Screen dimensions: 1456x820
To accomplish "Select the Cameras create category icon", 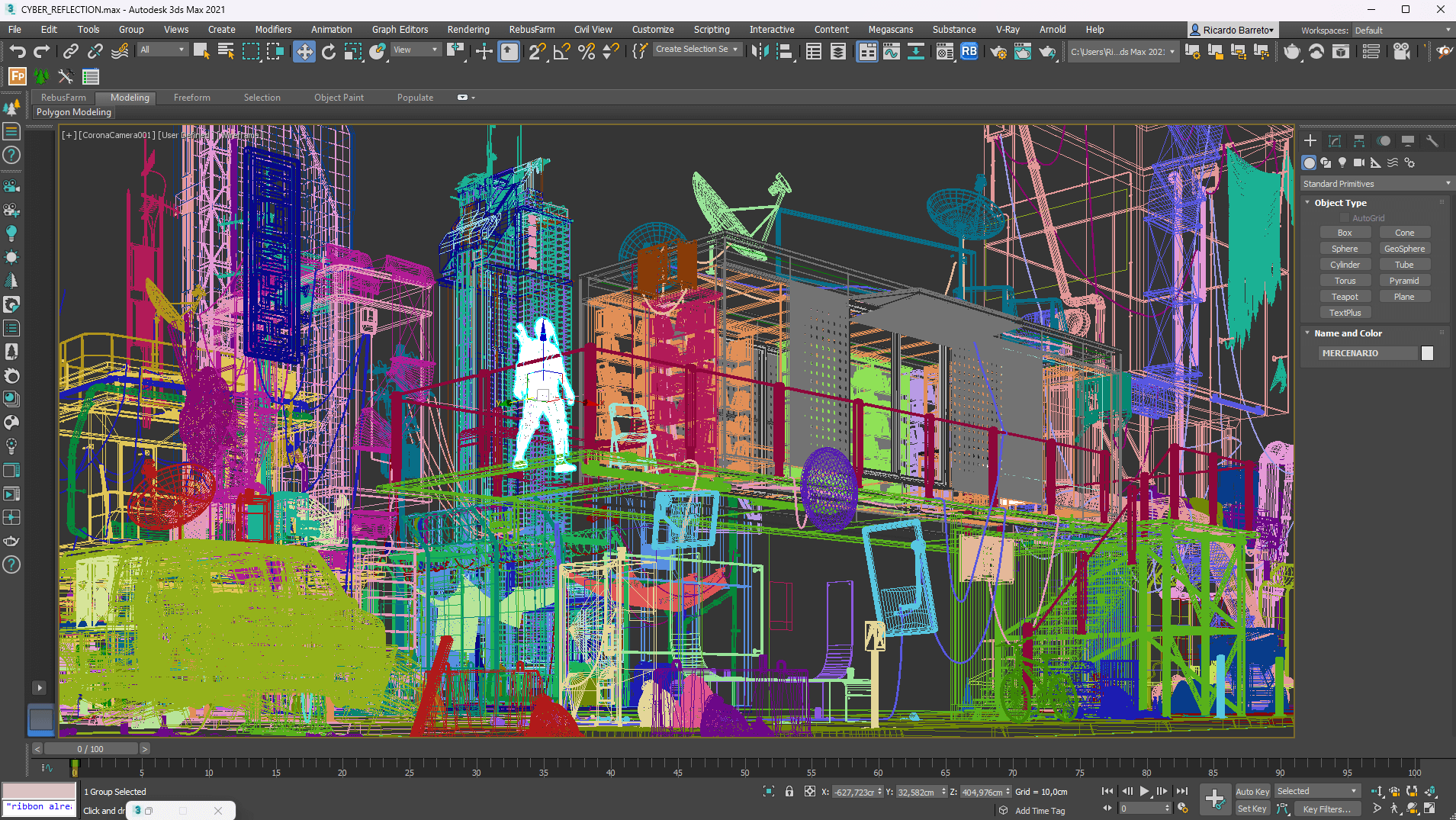I will point(1359,162).
